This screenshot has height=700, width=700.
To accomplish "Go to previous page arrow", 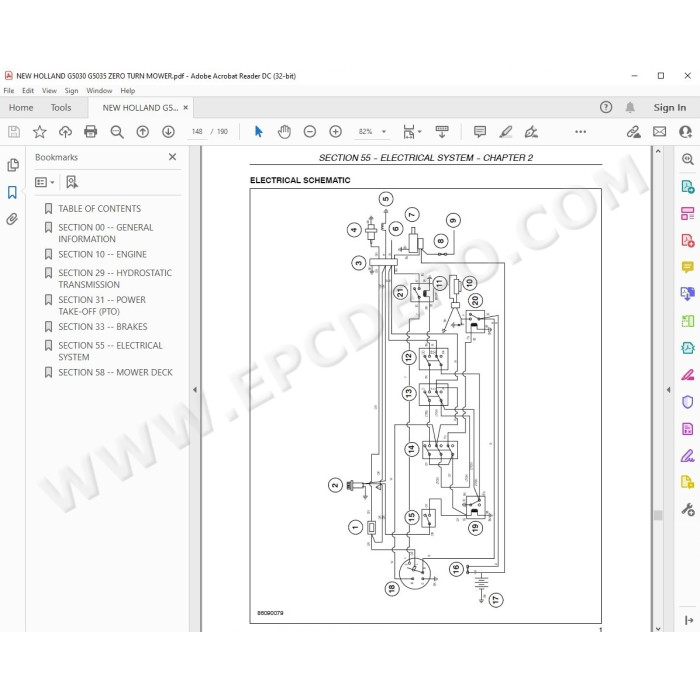I will (x=143, y=132).
